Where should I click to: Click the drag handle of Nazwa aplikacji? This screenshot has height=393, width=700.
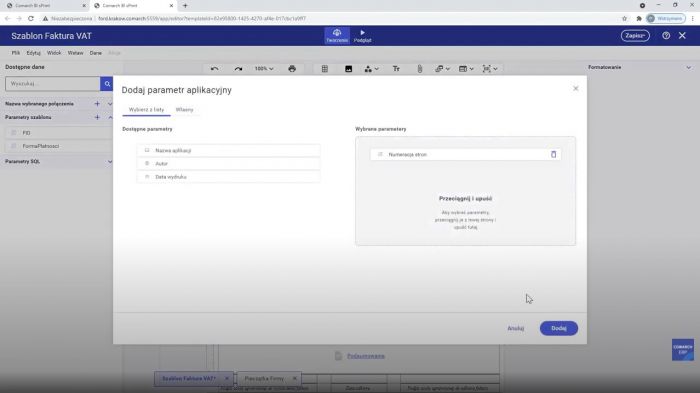(x=147, y=151)
